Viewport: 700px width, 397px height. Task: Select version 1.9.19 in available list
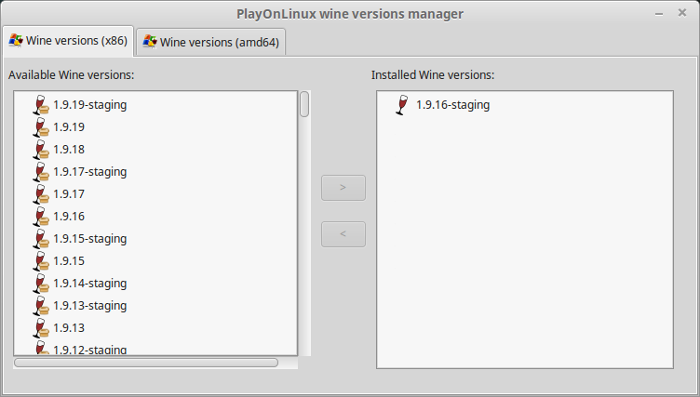[x=69, y=127]
